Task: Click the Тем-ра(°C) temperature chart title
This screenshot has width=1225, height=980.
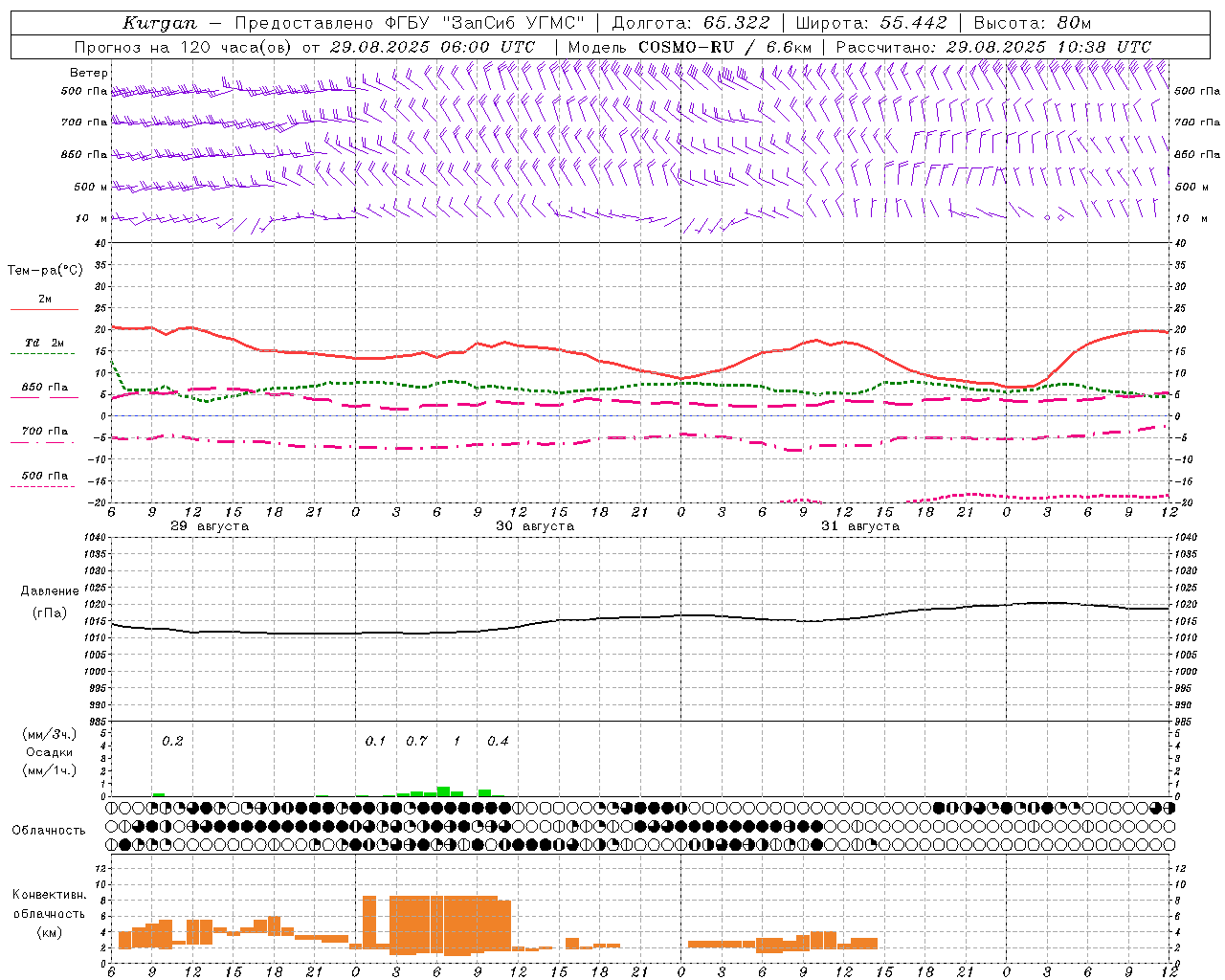Action: [45, 271]
